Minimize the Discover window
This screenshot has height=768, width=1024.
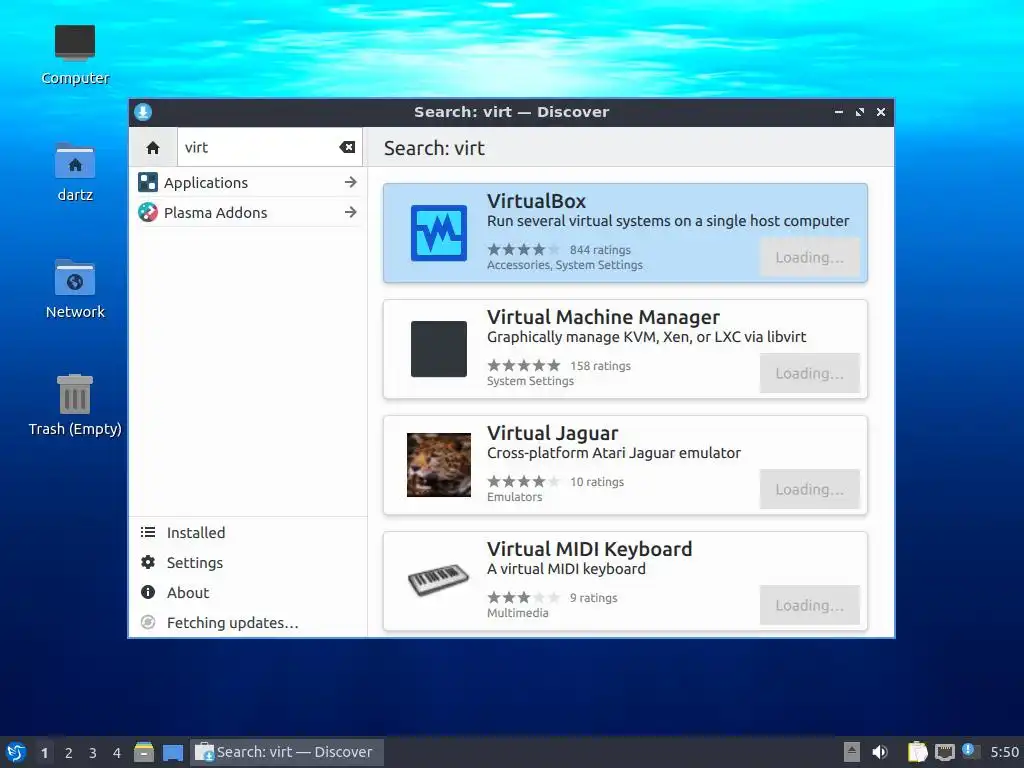coord(839,112)
